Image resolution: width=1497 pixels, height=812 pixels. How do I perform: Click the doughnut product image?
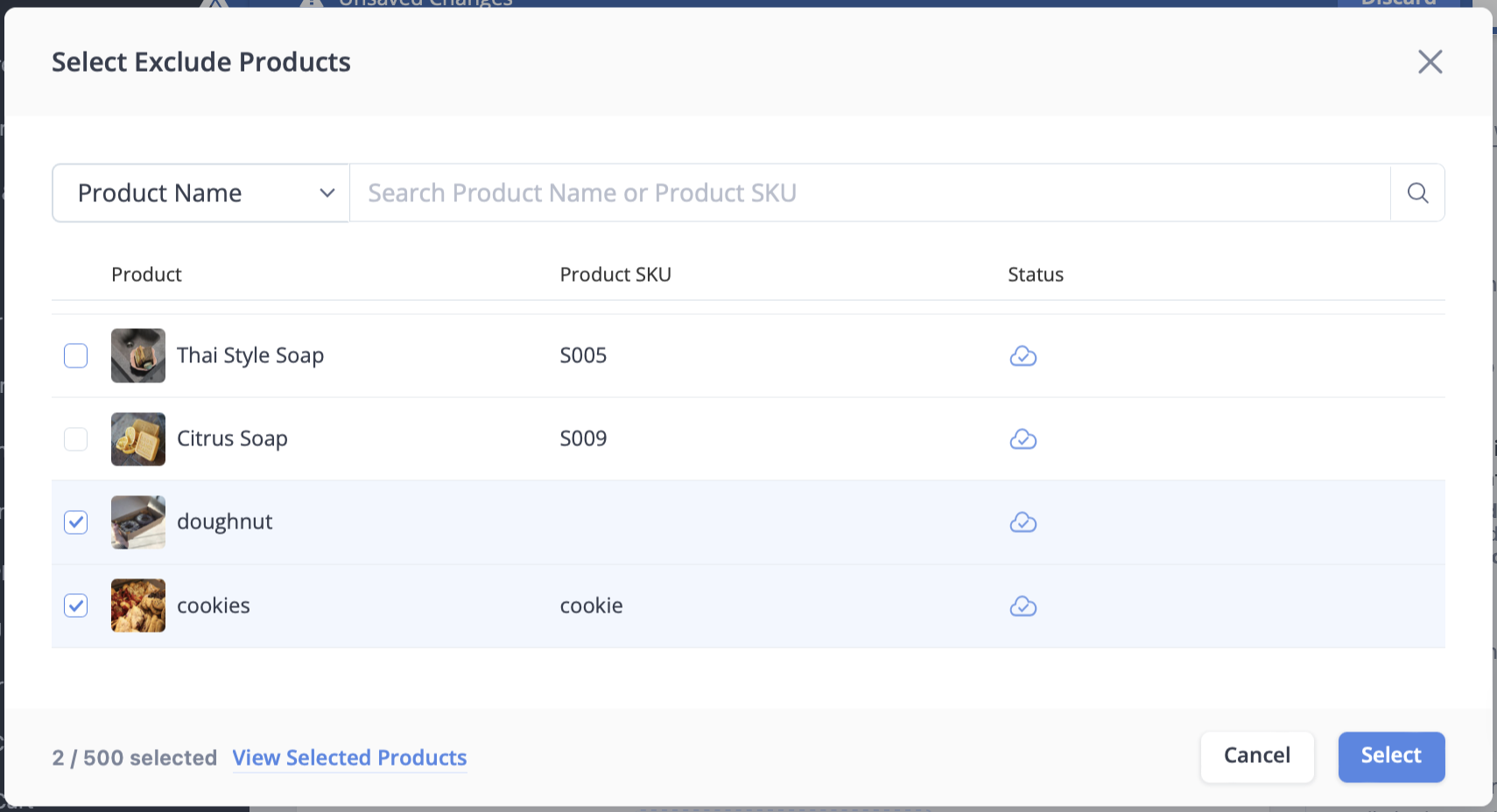[138, 522]
